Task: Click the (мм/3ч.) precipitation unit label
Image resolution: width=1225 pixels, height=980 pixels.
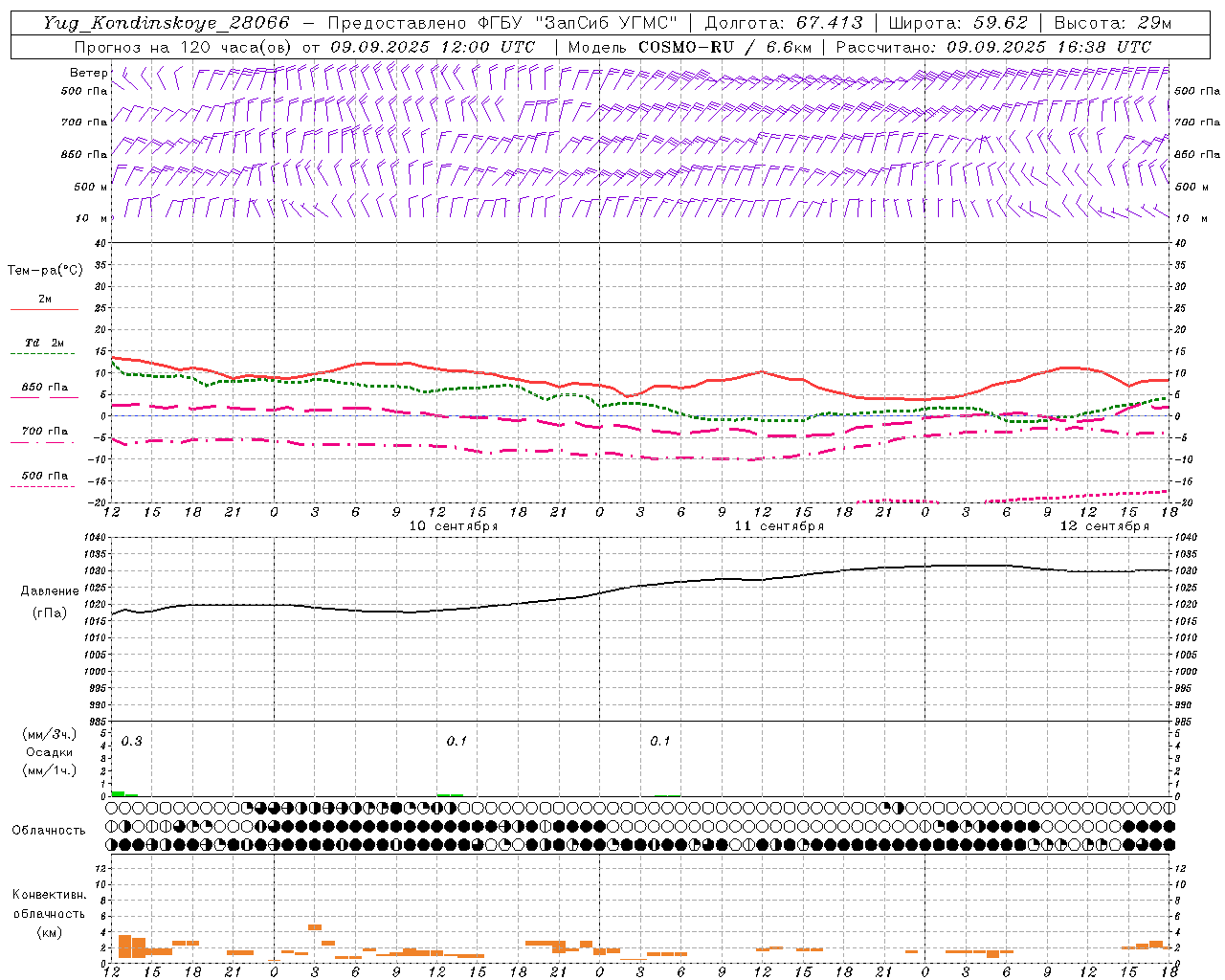Action: [x=50, y=734]
